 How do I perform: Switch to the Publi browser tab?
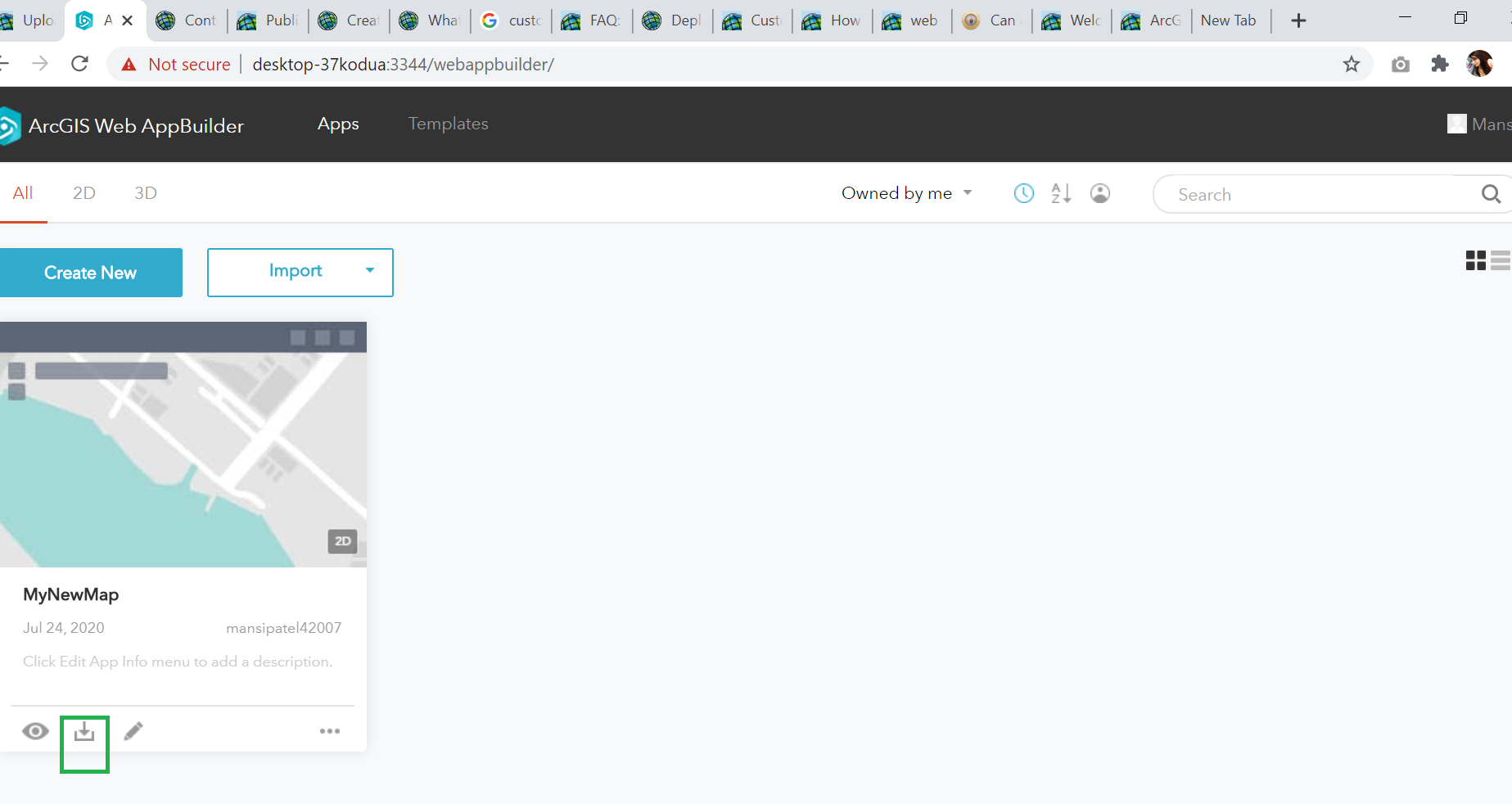(268, 20)
